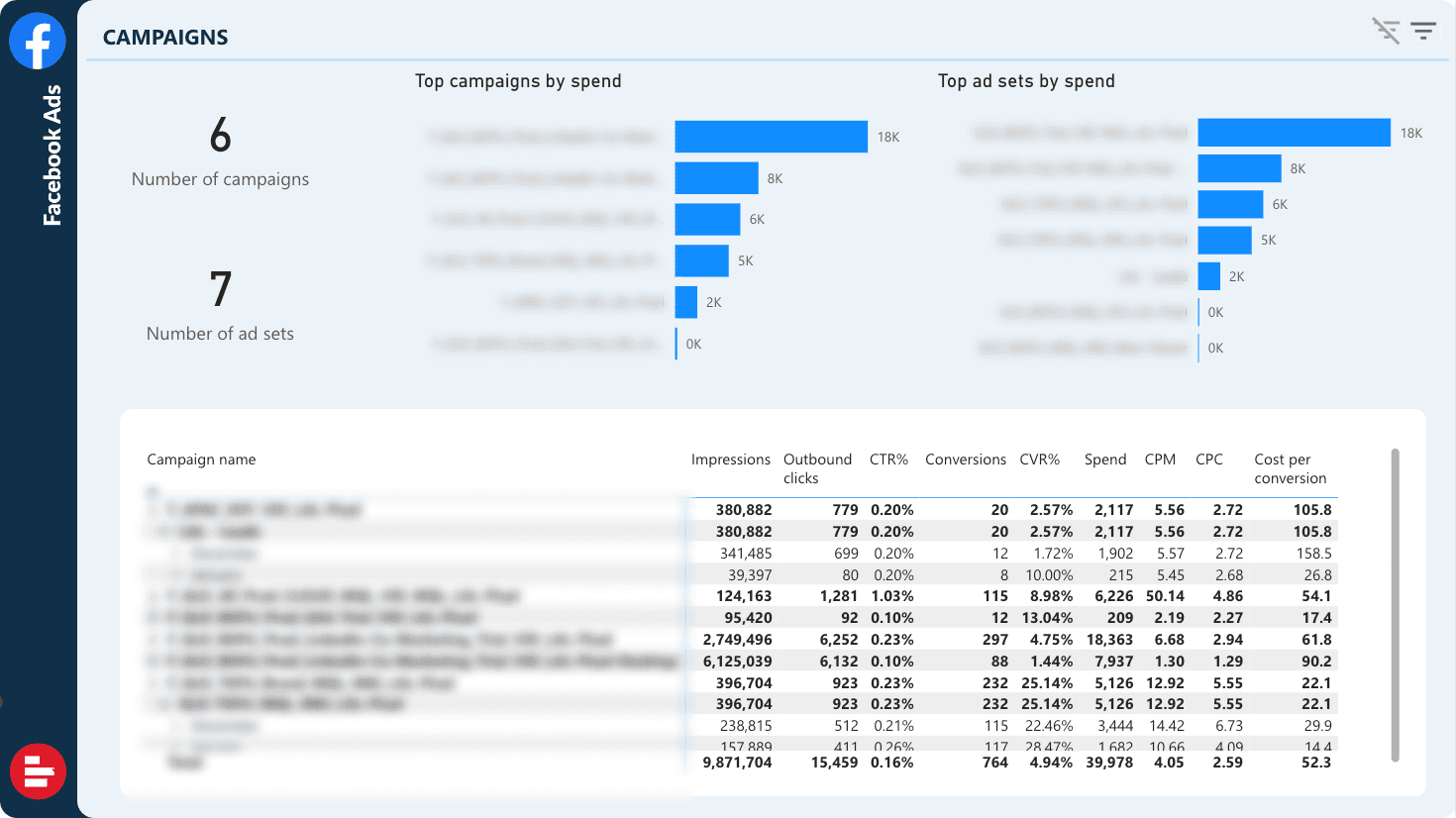The image size is (1456, 818).
Task: Click the red logo in the sidebar bottom
Action: point(38,770)
